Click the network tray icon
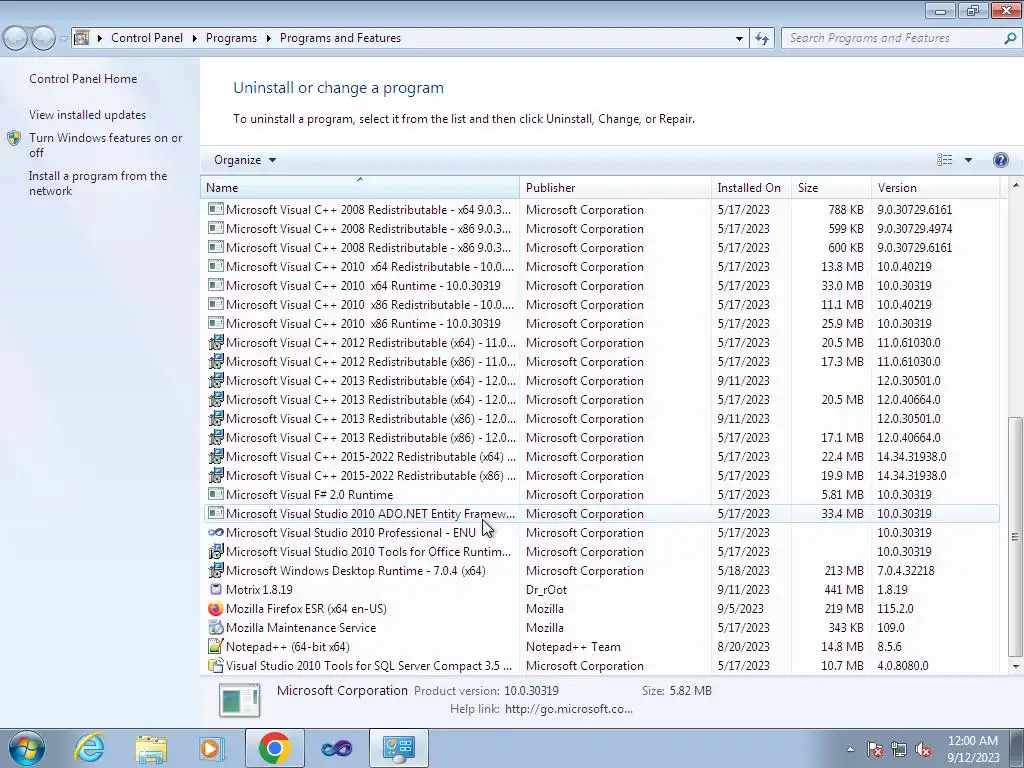The height and width of the screenshot is (768, 1024). coord(899,750)
